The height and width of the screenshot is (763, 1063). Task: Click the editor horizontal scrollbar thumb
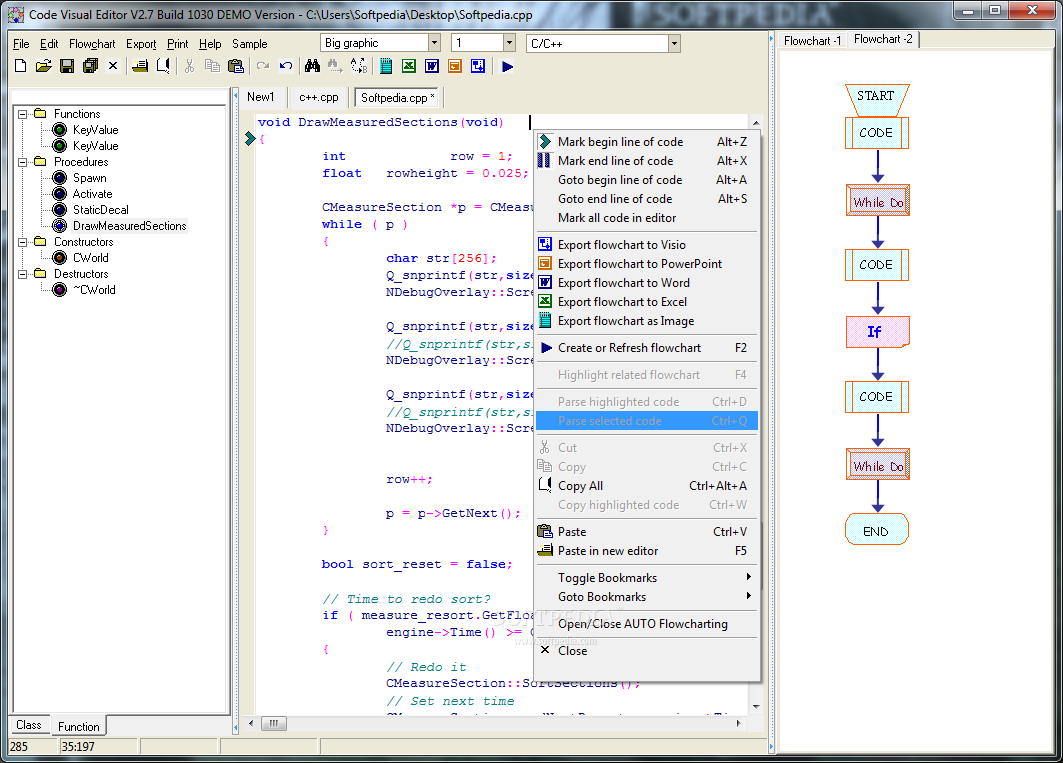[273, 723]
